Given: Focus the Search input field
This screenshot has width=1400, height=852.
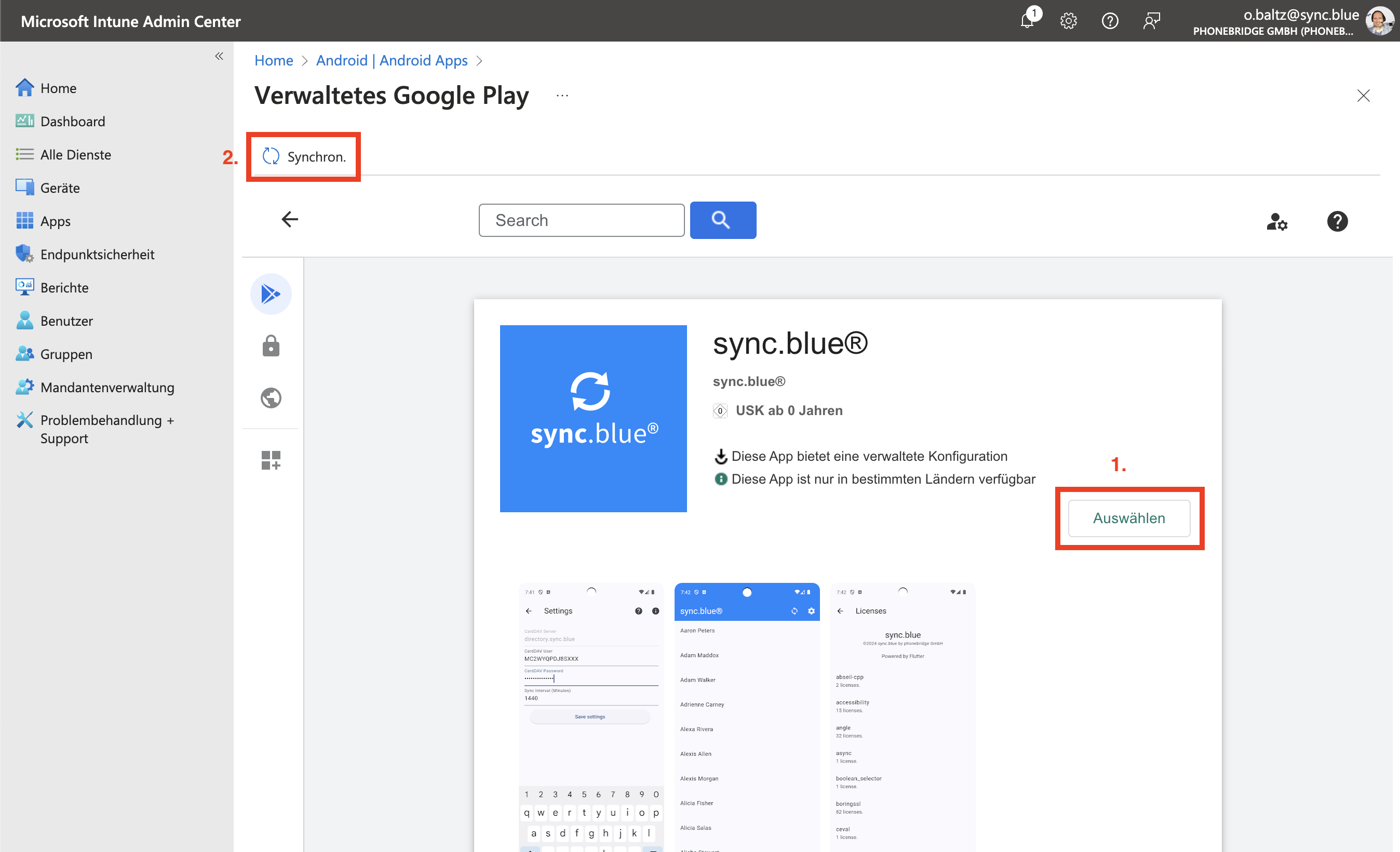Looking at the screenshot, I should [581, 220].
